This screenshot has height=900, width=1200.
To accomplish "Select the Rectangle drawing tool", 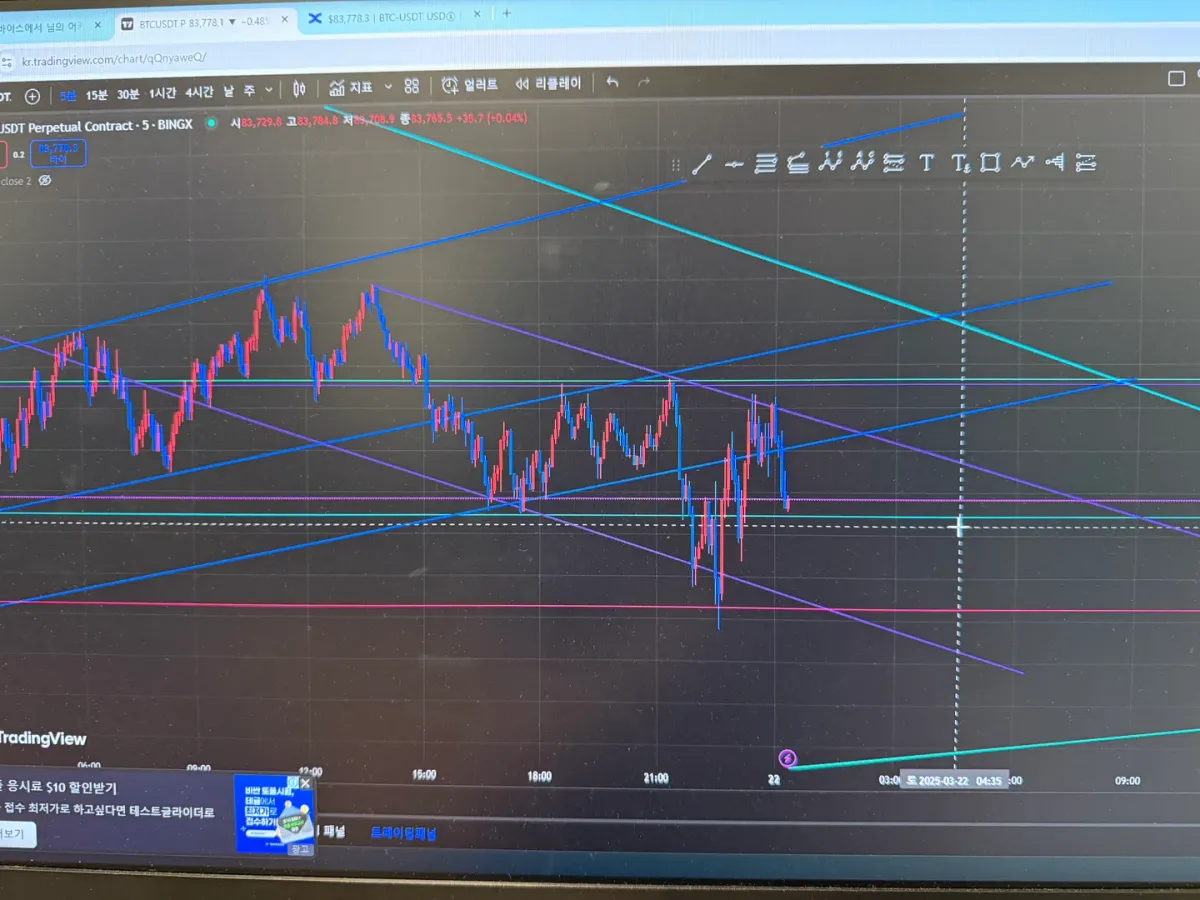I will [x=990, y=162].
